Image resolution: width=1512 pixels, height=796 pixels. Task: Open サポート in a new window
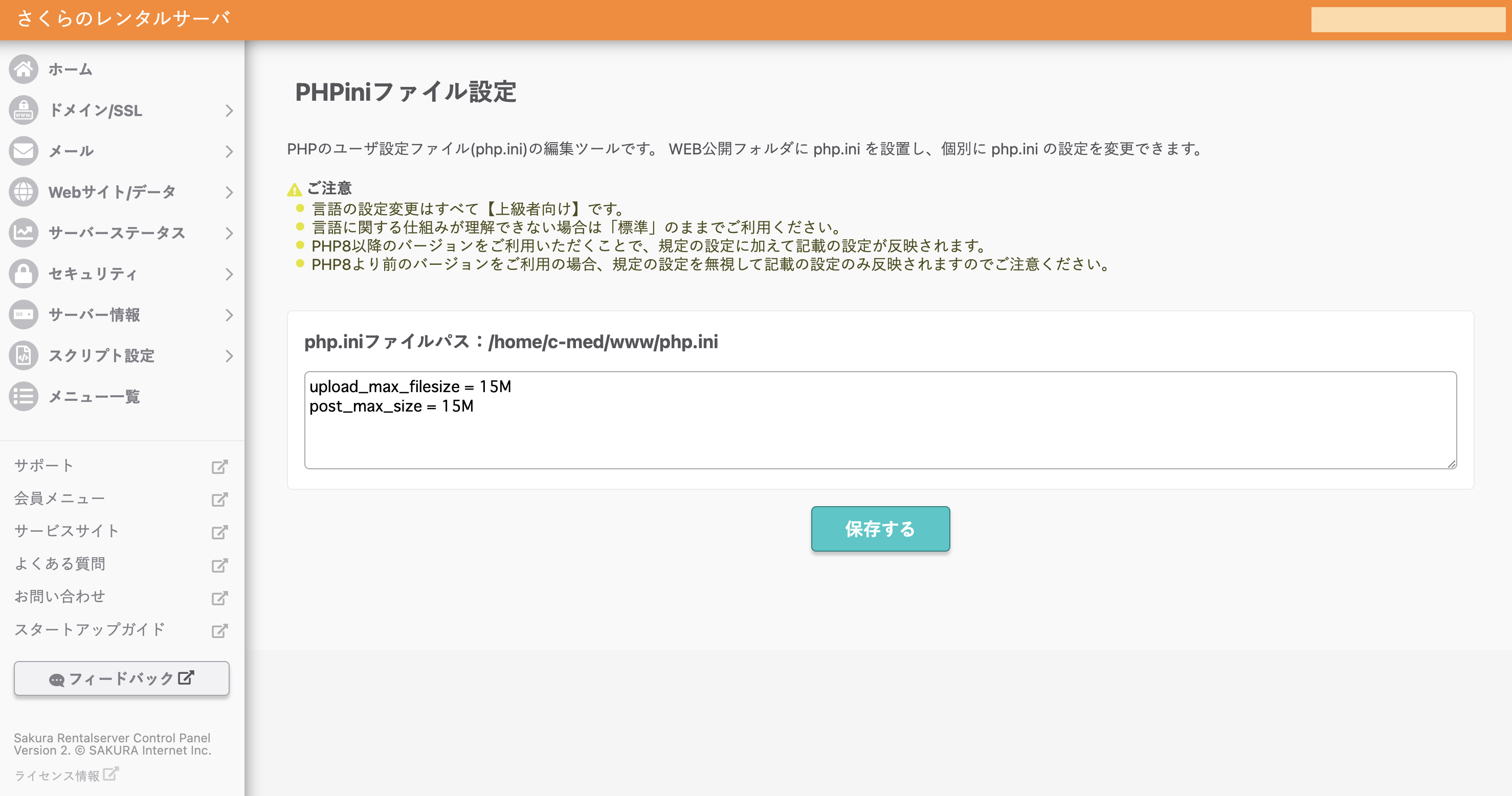pyautogui.click(x=44, y=465)
